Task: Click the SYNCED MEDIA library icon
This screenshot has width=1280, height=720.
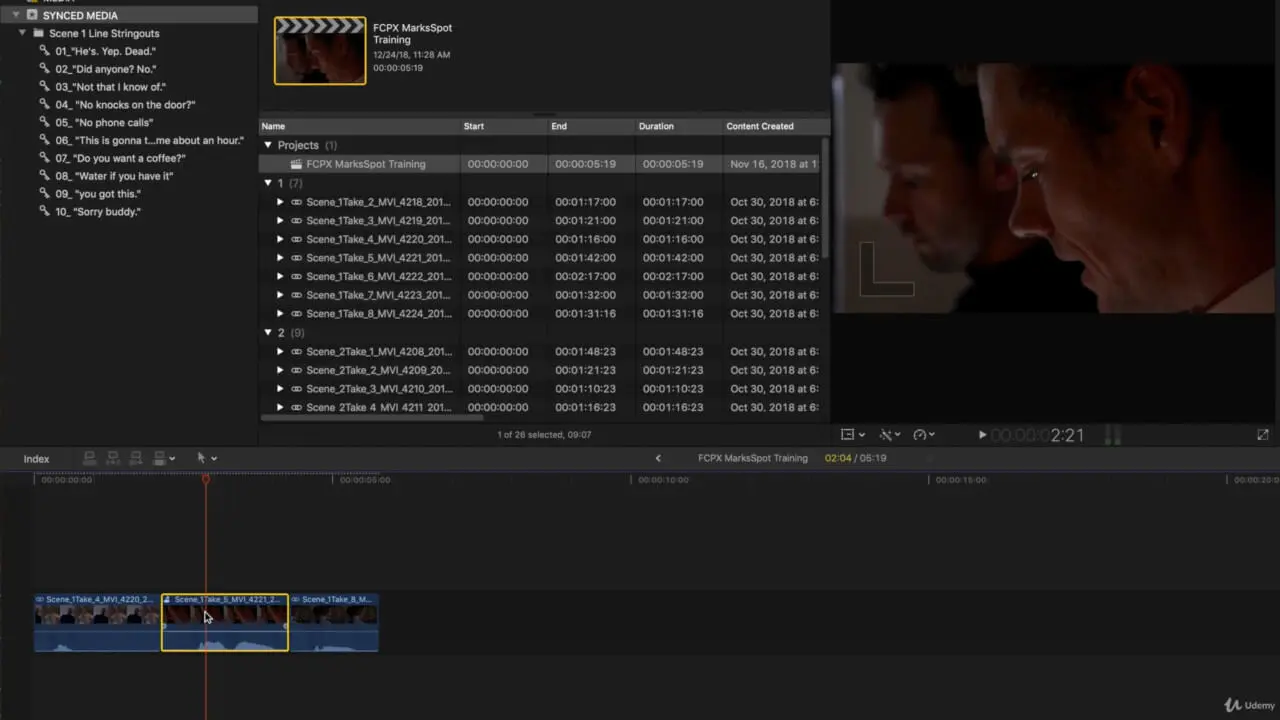Action: point(33,15)
